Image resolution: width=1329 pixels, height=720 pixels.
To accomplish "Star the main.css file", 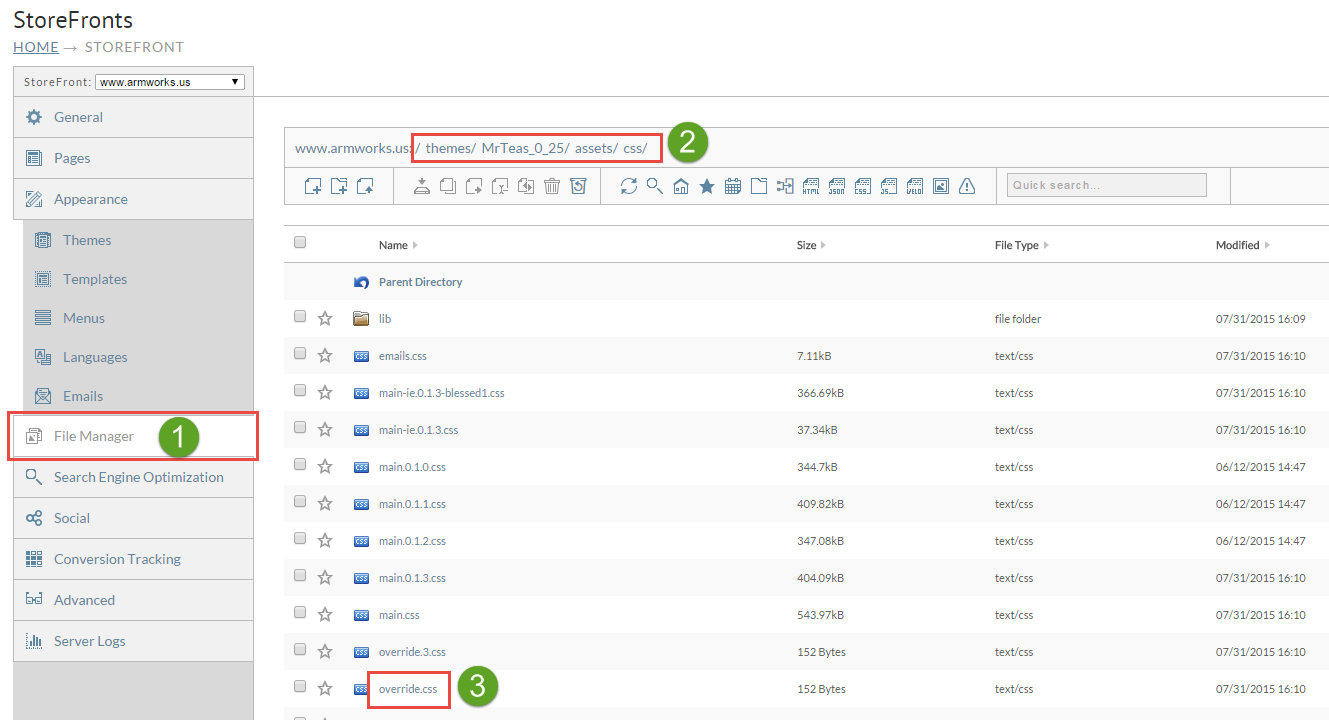I will 325,615.
